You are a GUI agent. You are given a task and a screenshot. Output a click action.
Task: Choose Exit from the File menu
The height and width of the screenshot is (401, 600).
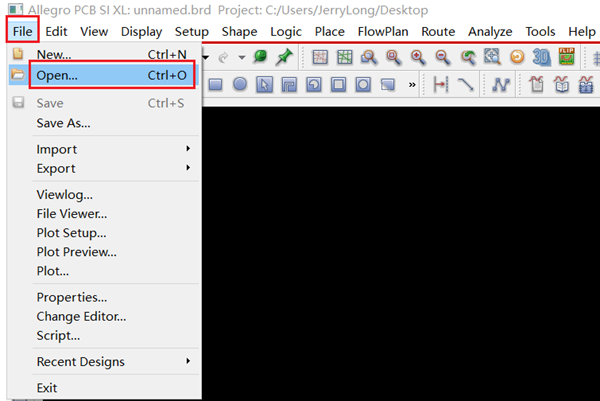(x=47, y=387)
